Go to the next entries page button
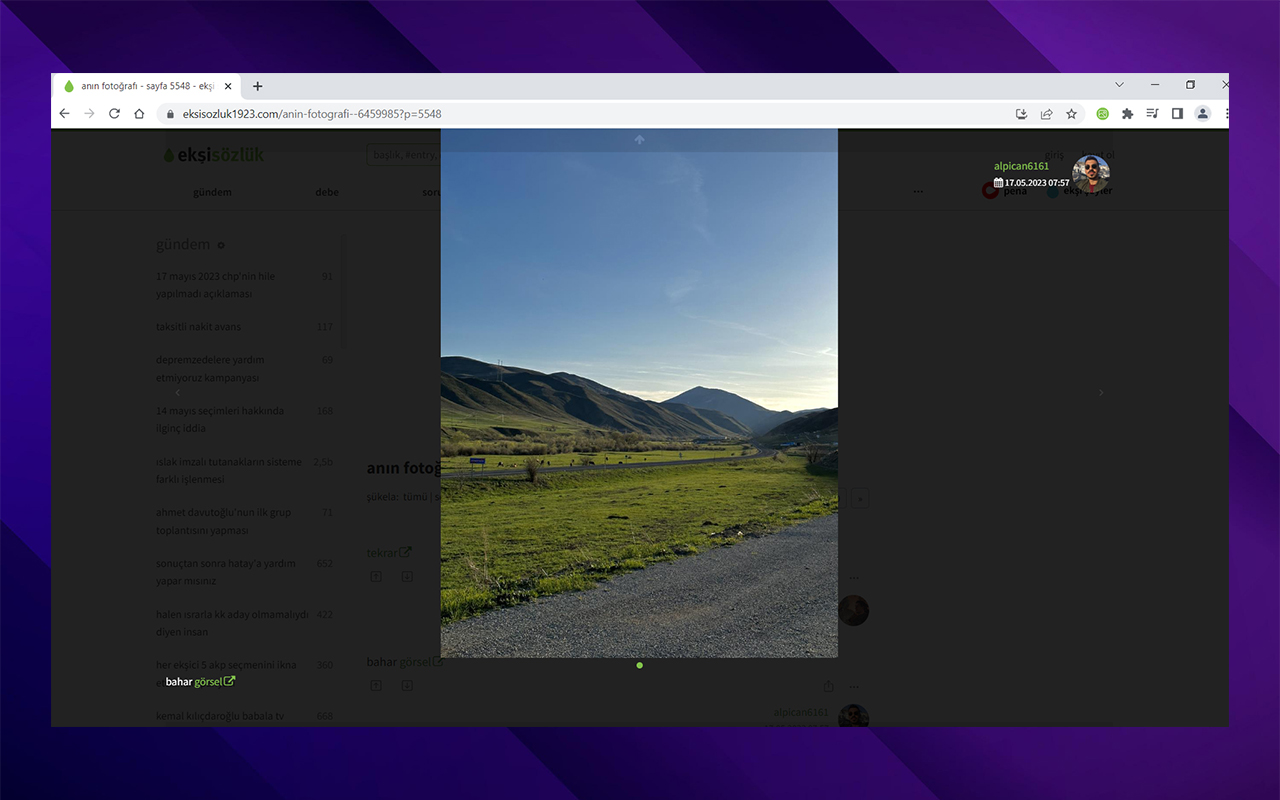 pos(861,498)
